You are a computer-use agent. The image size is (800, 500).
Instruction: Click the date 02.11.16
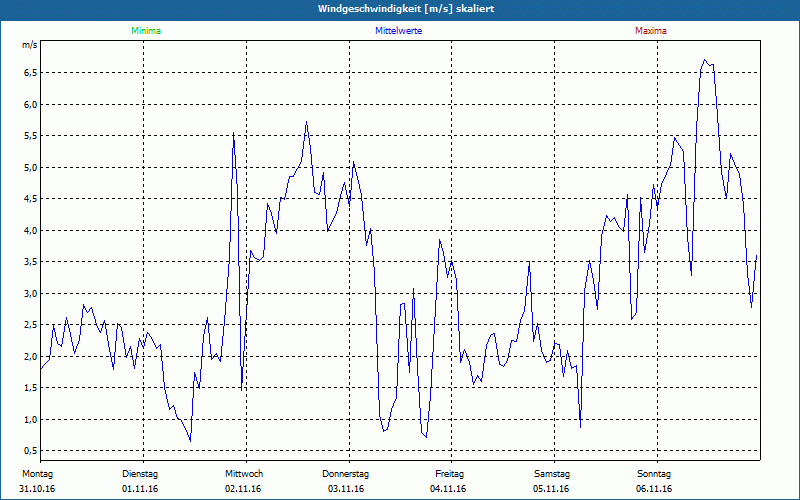point(243,489)
